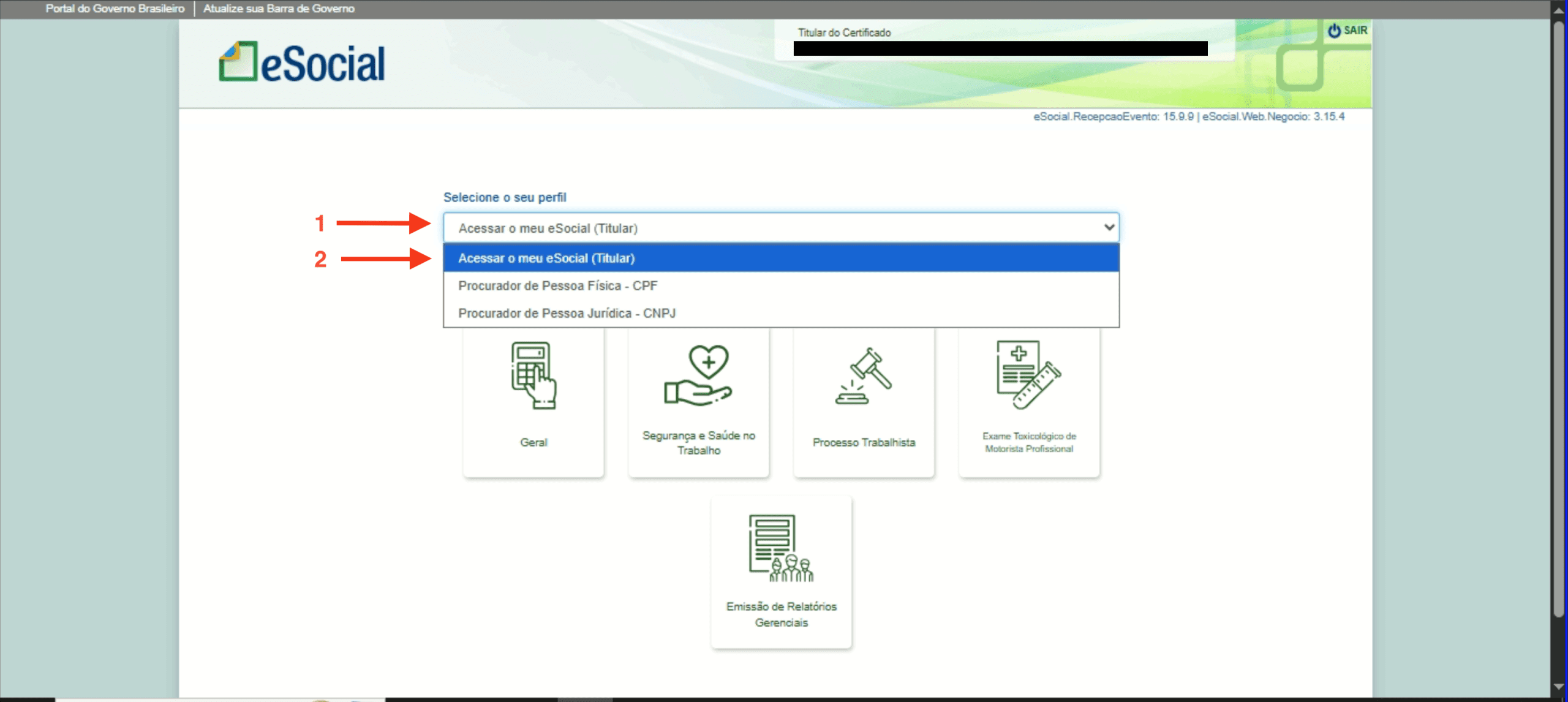The width and height of the screenshot is (1568, 702).
Task: Open Segurança e Saúde no Trabalho icon
Action: point(698,375)
